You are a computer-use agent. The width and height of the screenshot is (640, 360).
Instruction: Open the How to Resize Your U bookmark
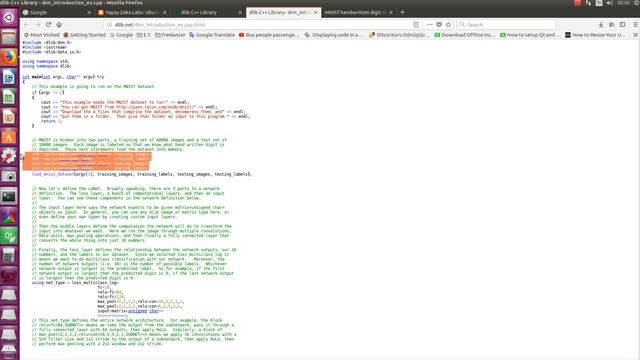point(595,35)
